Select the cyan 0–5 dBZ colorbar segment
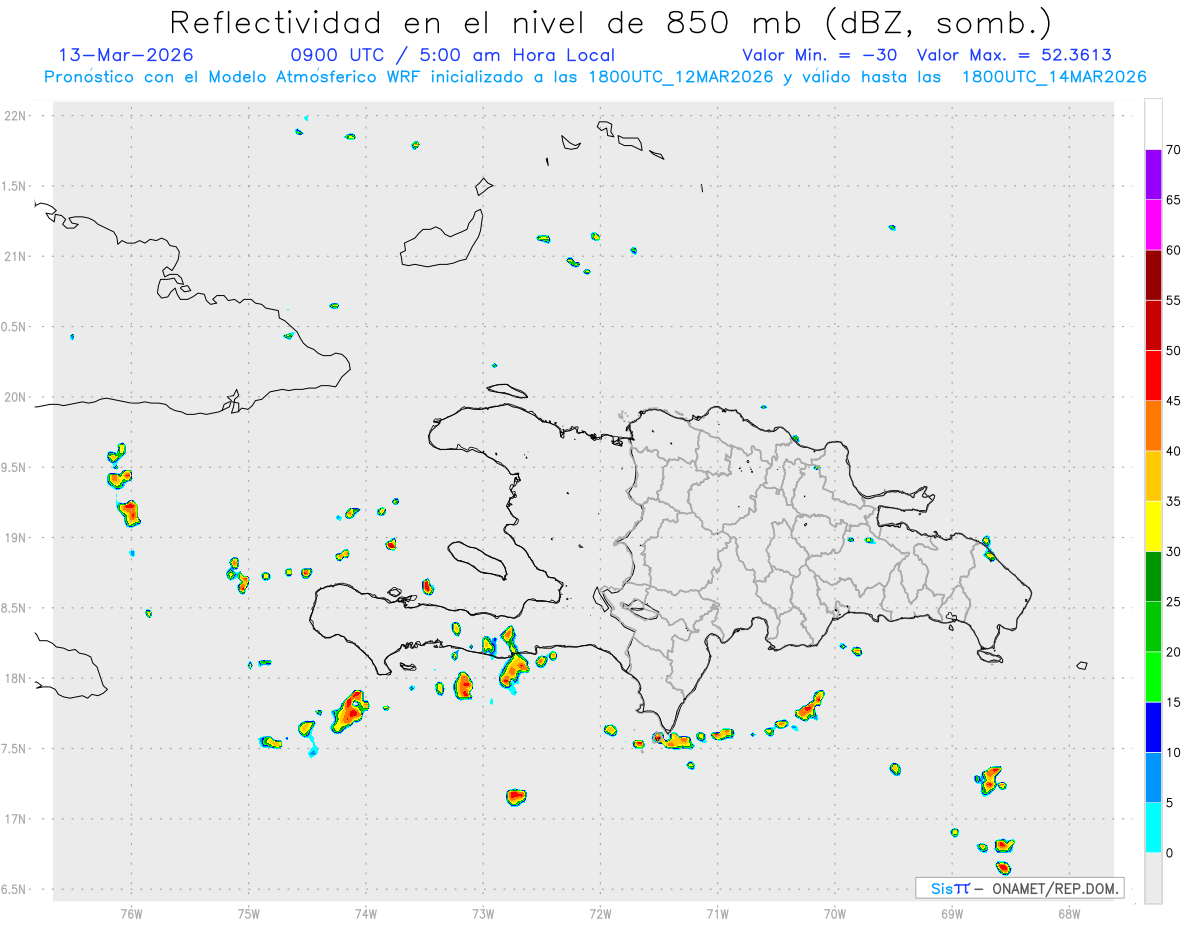The image size is (1200, 927). (1153, 828)
